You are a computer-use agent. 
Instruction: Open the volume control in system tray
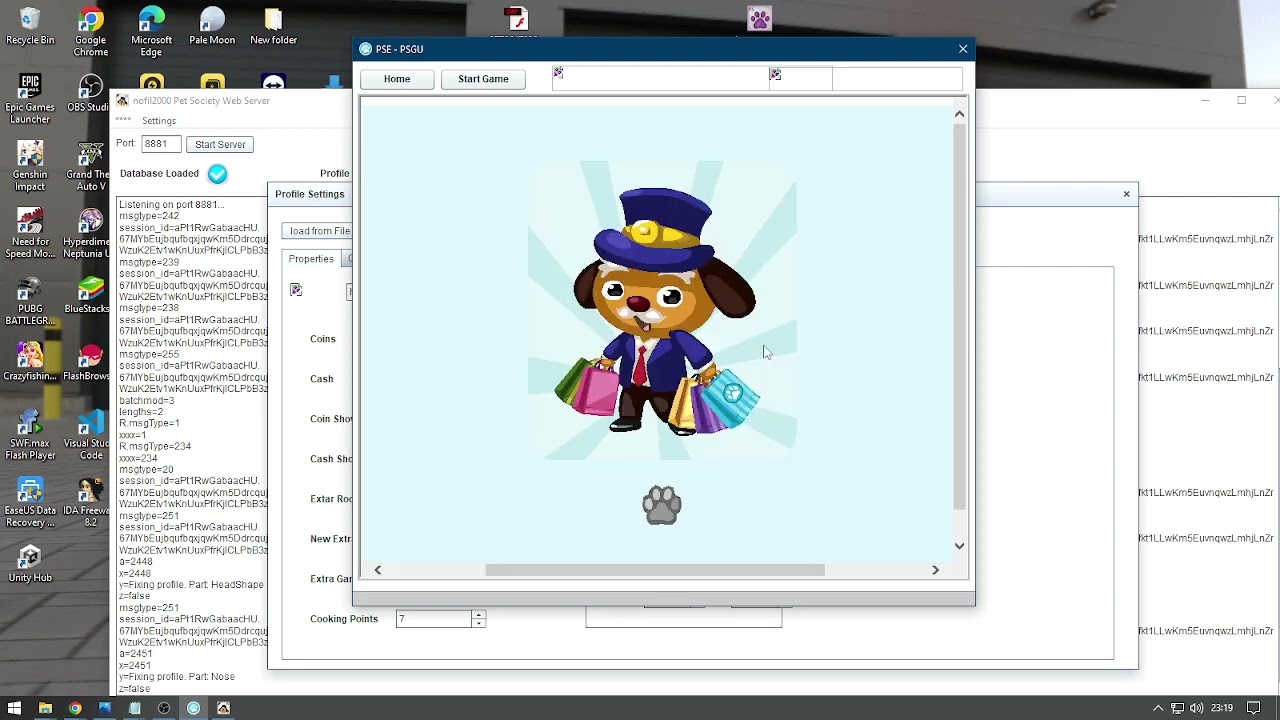tap(1196, 708)
